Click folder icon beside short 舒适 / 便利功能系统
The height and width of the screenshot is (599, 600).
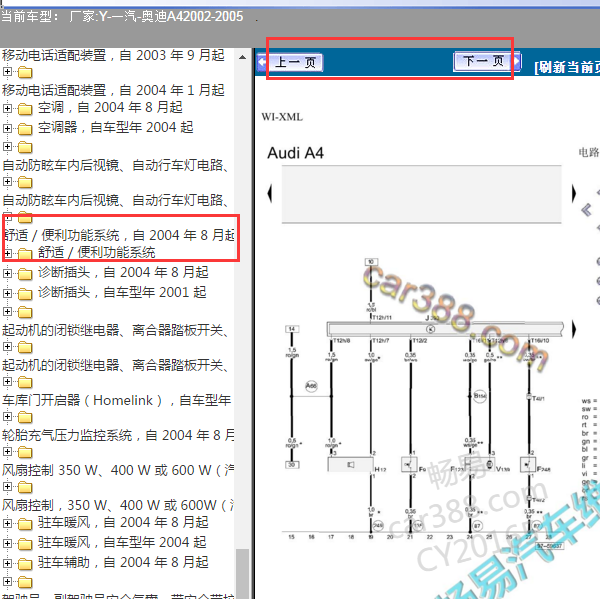coord(25,254)
